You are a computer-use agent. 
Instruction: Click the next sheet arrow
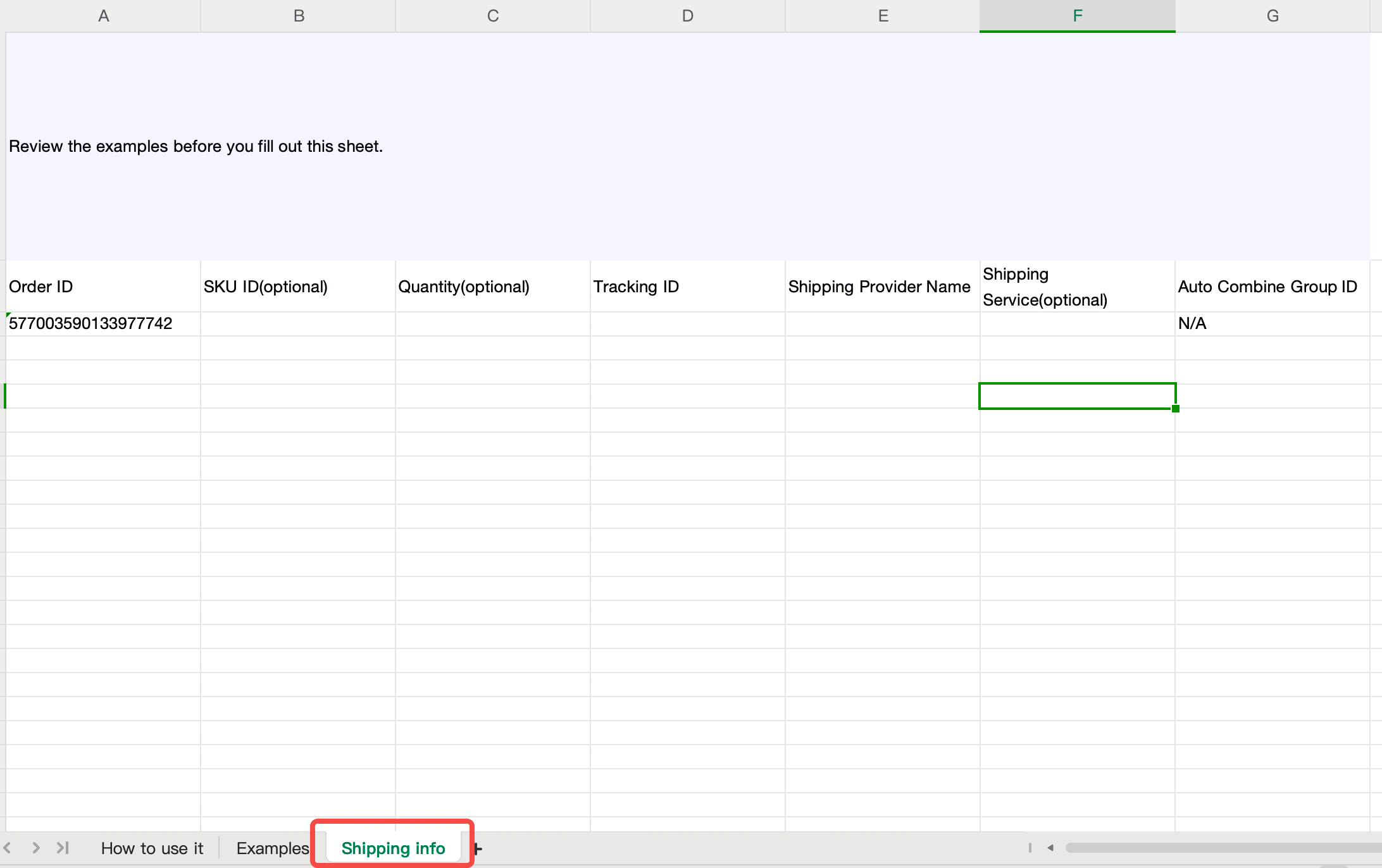point(36,848)
